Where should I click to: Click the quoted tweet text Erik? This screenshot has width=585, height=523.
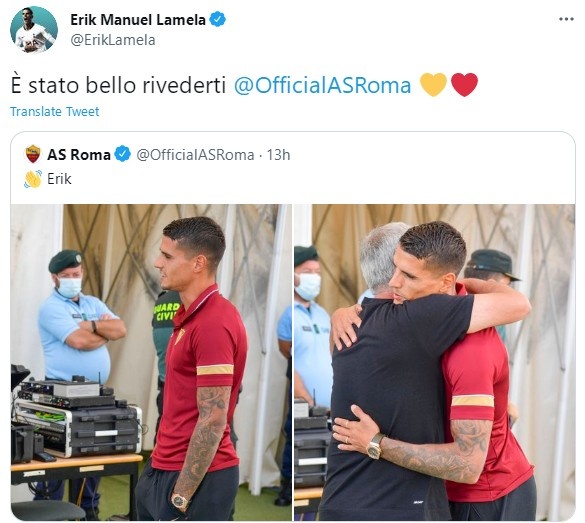point(59,179)
